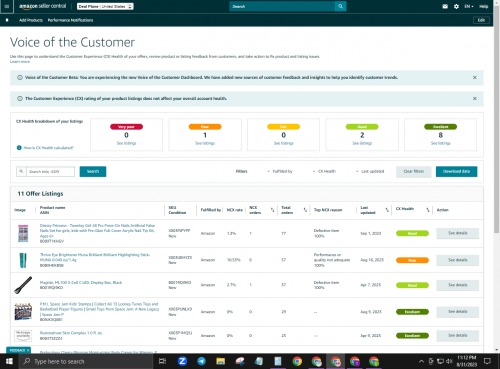Screen dimensions: 500x369
Task: Dismiss the Voice of the Customer Beta banner
Action: [x=474, y=77]
